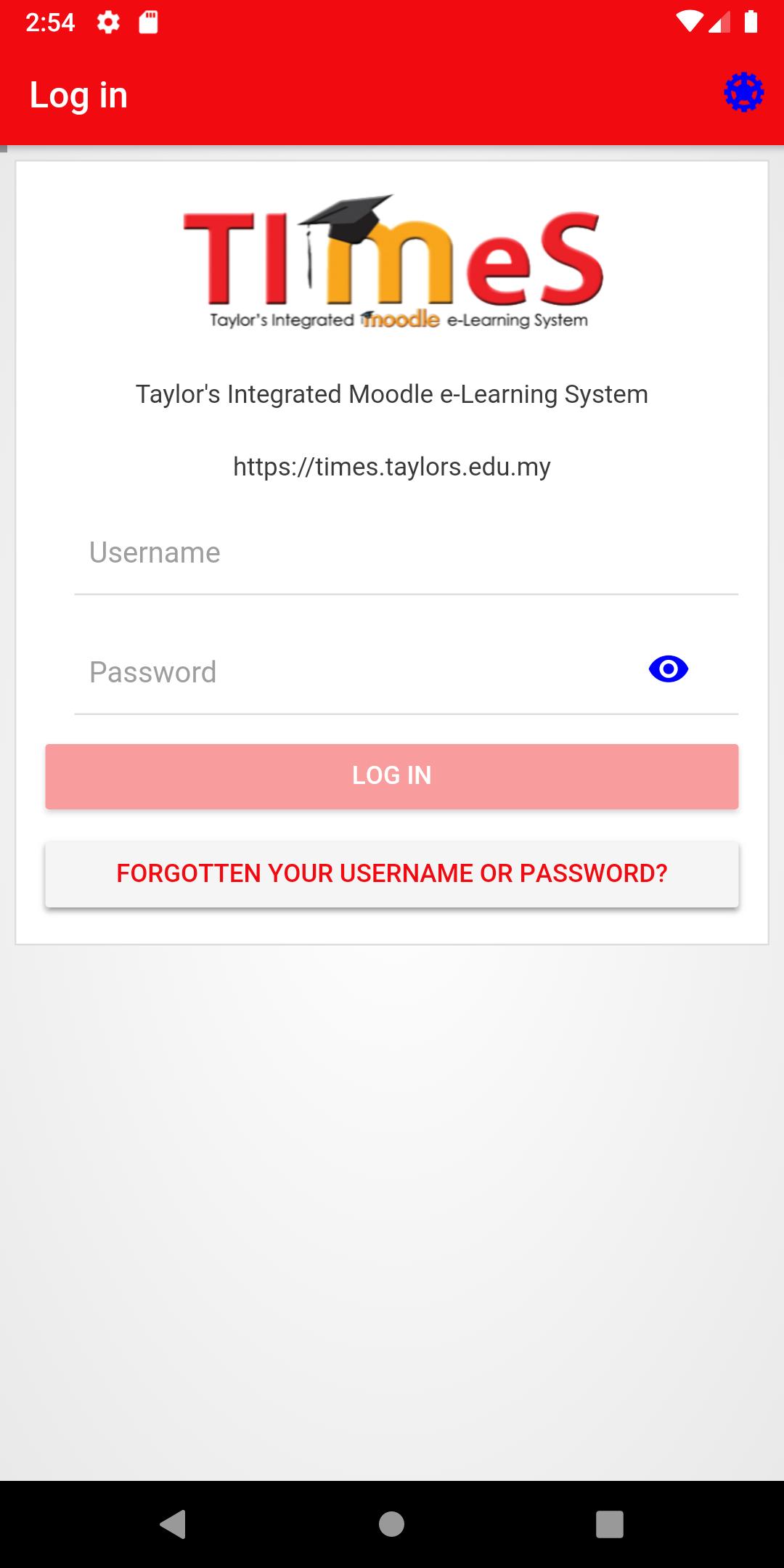Viewport: 784px width, 1568px height.
Task: Open recent apps with square button
Action: point(609,1524)
